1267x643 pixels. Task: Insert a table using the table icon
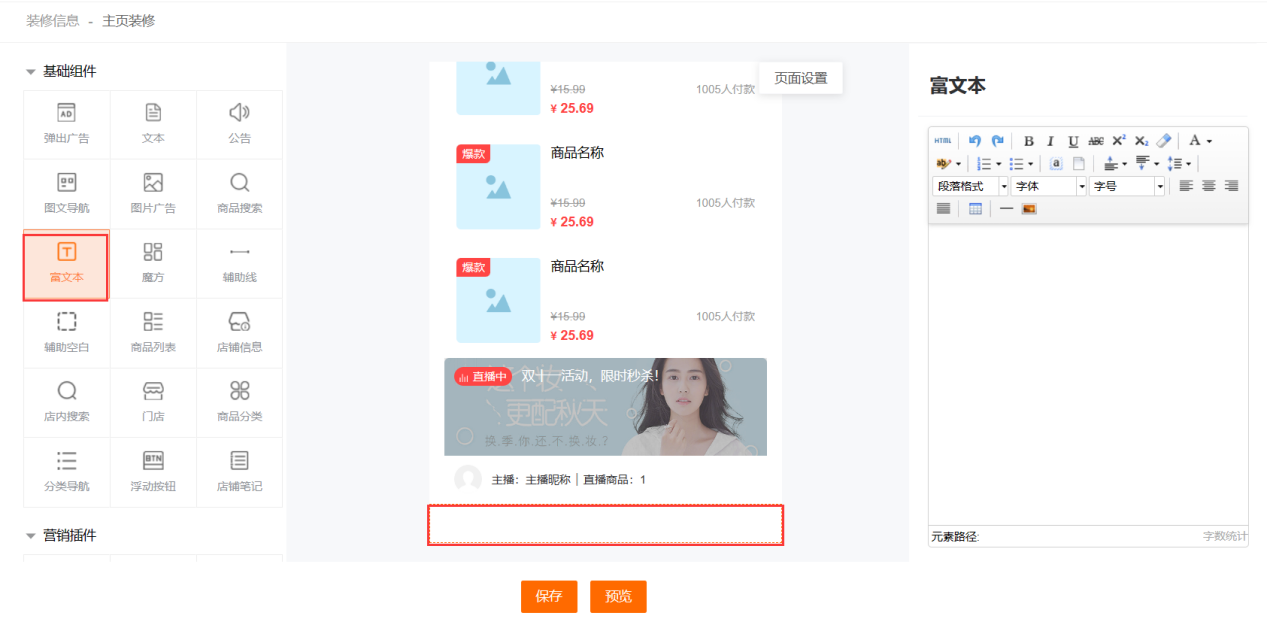tap(975, 209)
